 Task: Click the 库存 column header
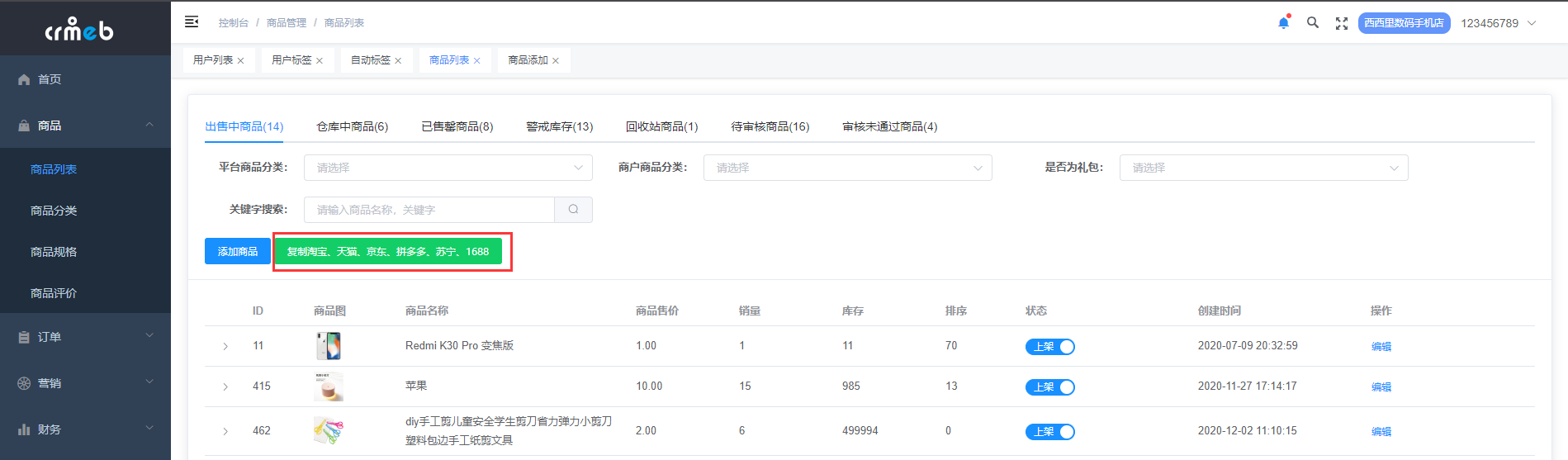pos(853,311)
